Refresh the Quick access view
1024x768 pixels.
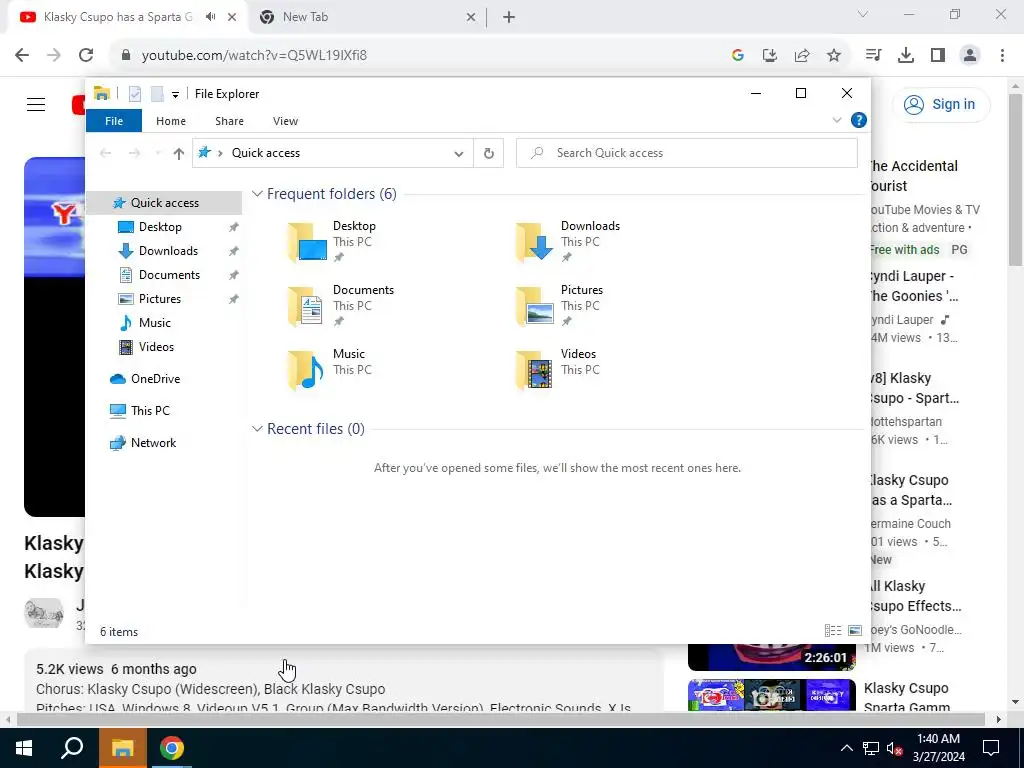point(488,153)
